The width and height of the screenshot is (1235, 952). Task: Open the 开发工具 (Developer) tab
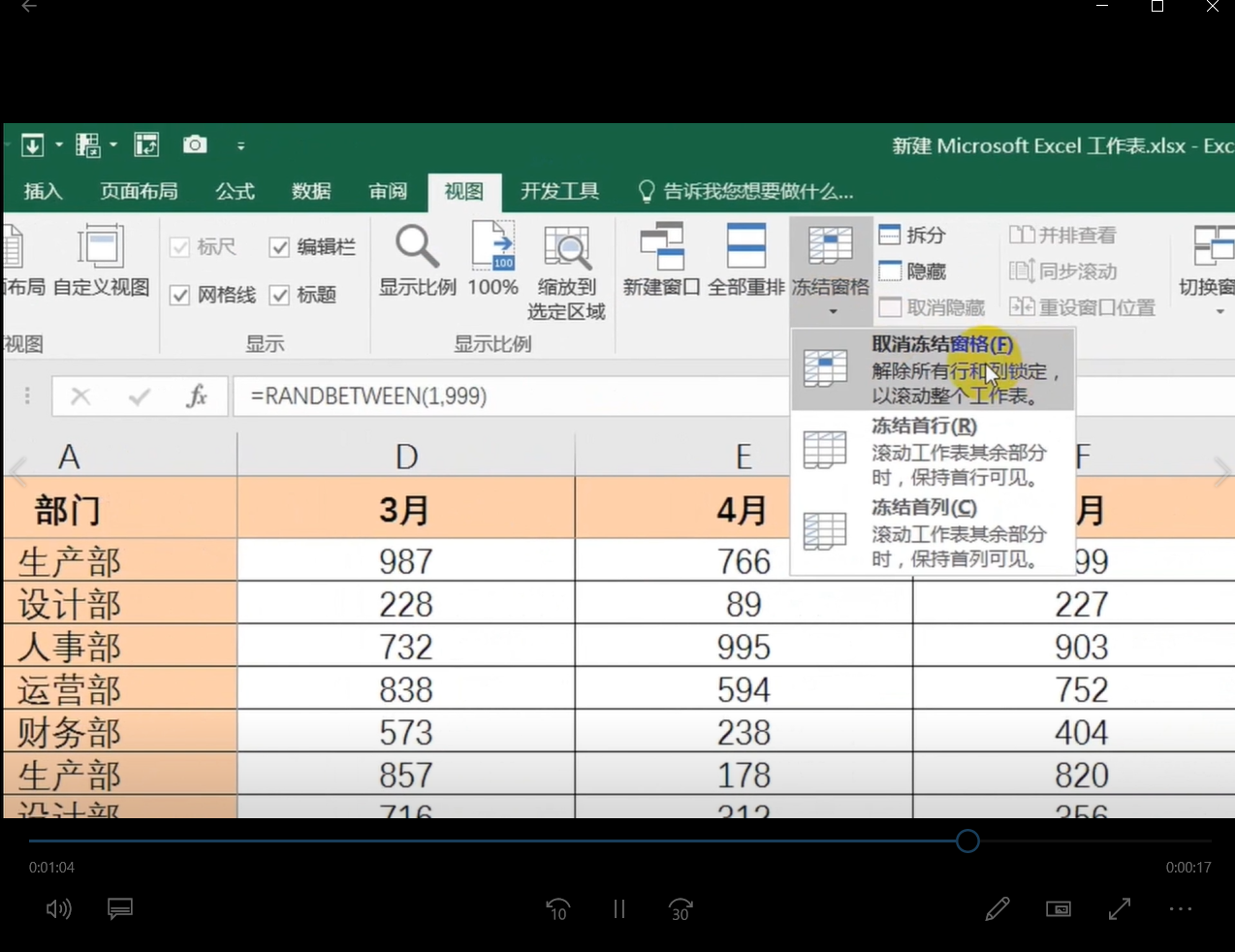coord(559,191)
